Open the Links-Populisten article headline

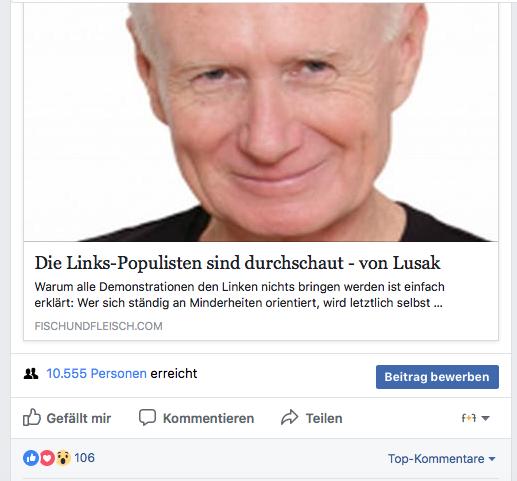pos(237,263)
